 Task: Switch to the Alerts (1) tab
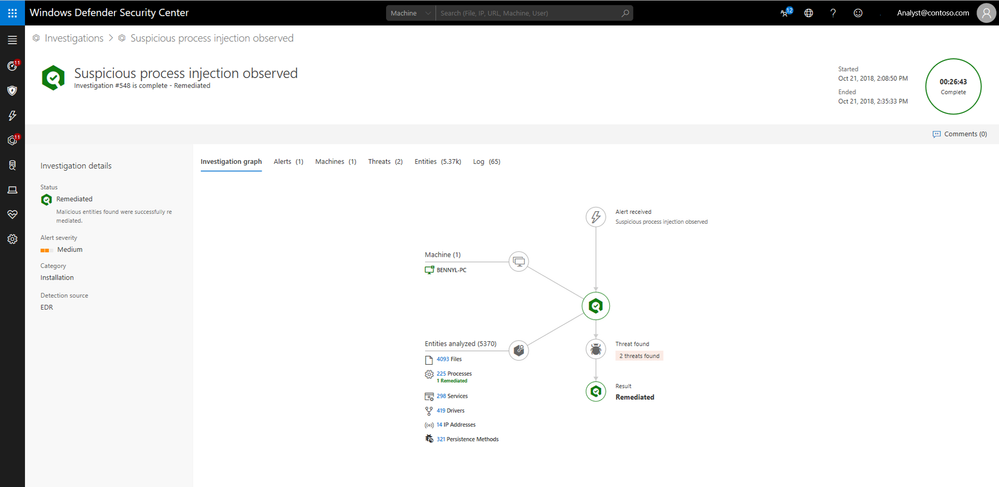click(289, 161)
